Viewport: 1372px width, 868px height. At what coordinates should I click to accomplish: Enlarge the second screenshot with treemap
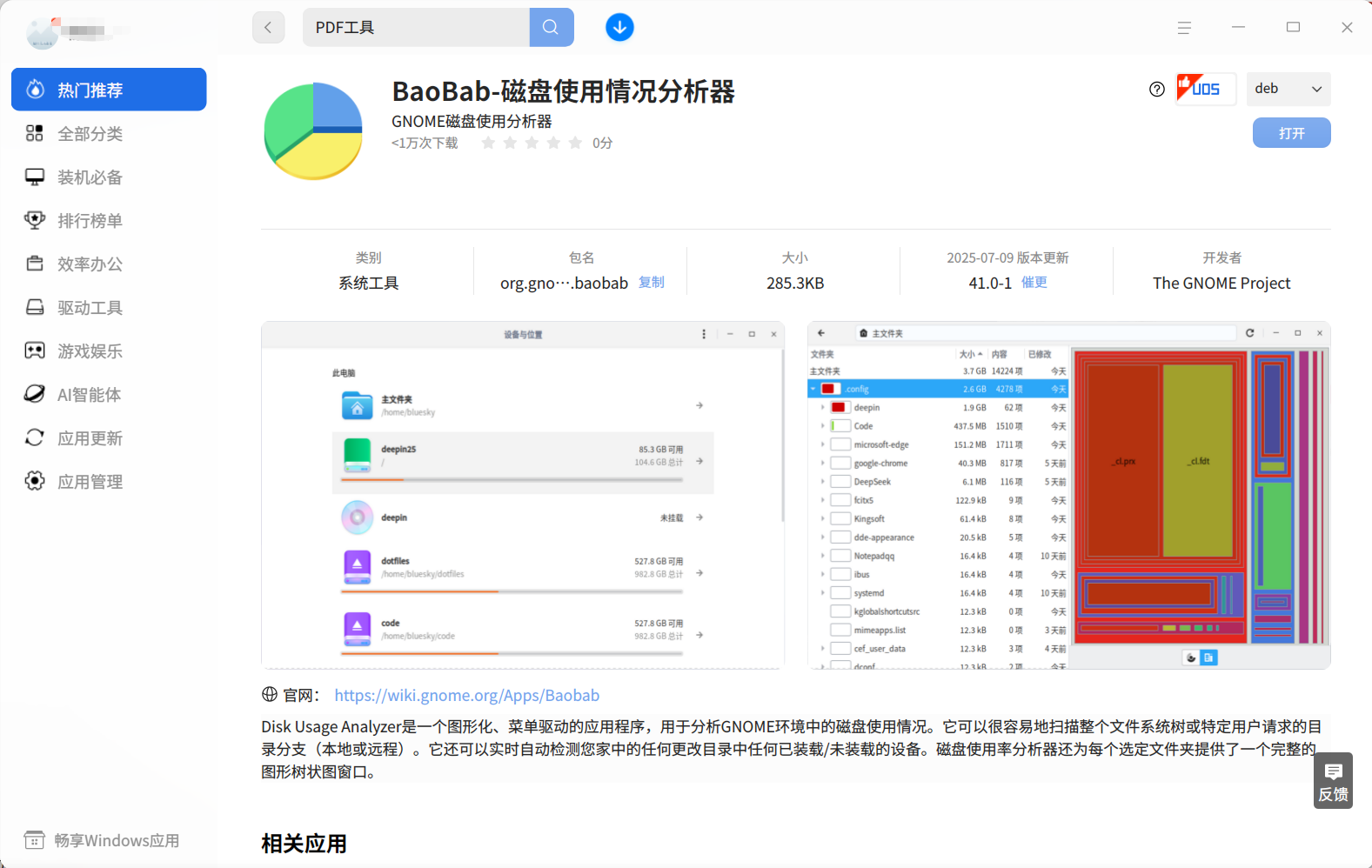[x=1068, y=495]
